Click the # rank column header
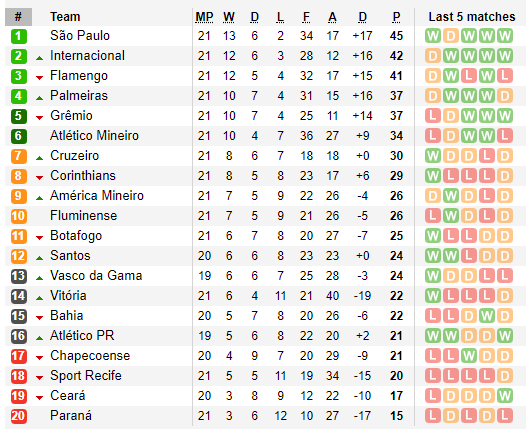The image size is (526, 429). click(x=18, y=17)
